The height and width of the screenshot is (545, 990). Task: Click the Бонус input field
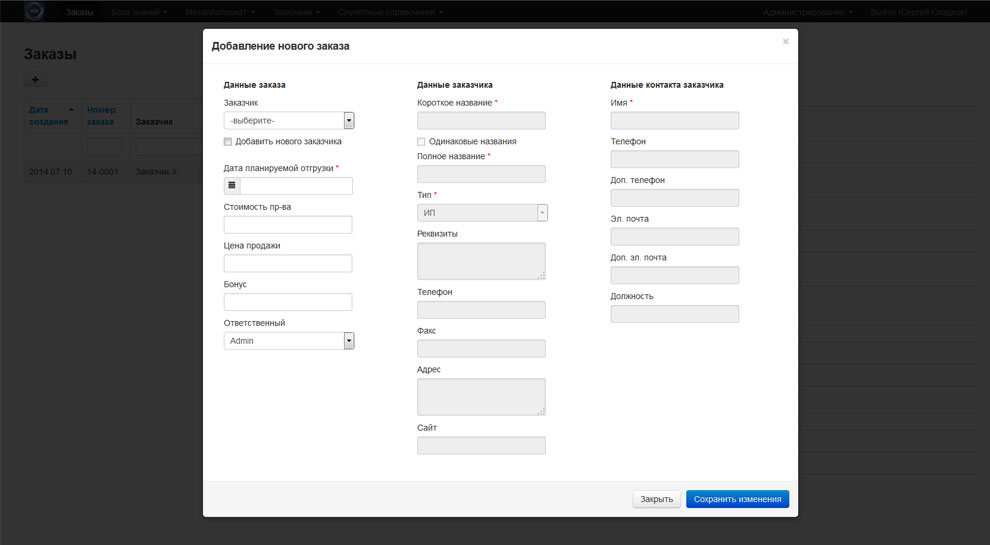[x=288, y=302]
